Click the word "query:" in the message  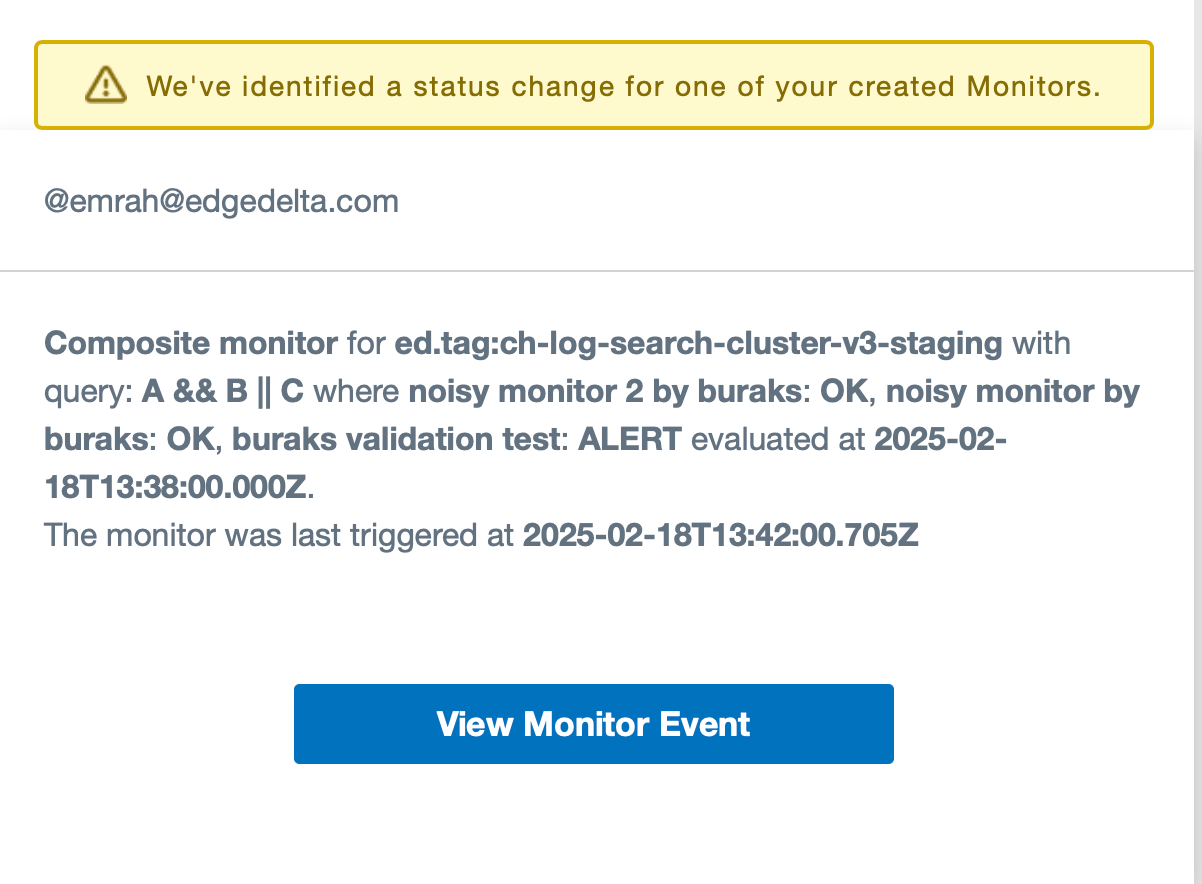[88, 392]
